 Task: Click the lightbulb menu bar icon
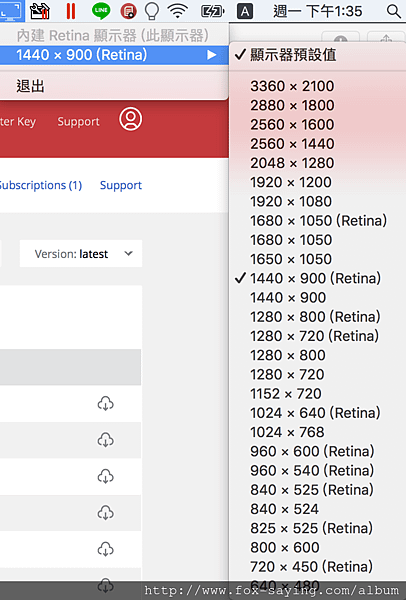[152, 11]
